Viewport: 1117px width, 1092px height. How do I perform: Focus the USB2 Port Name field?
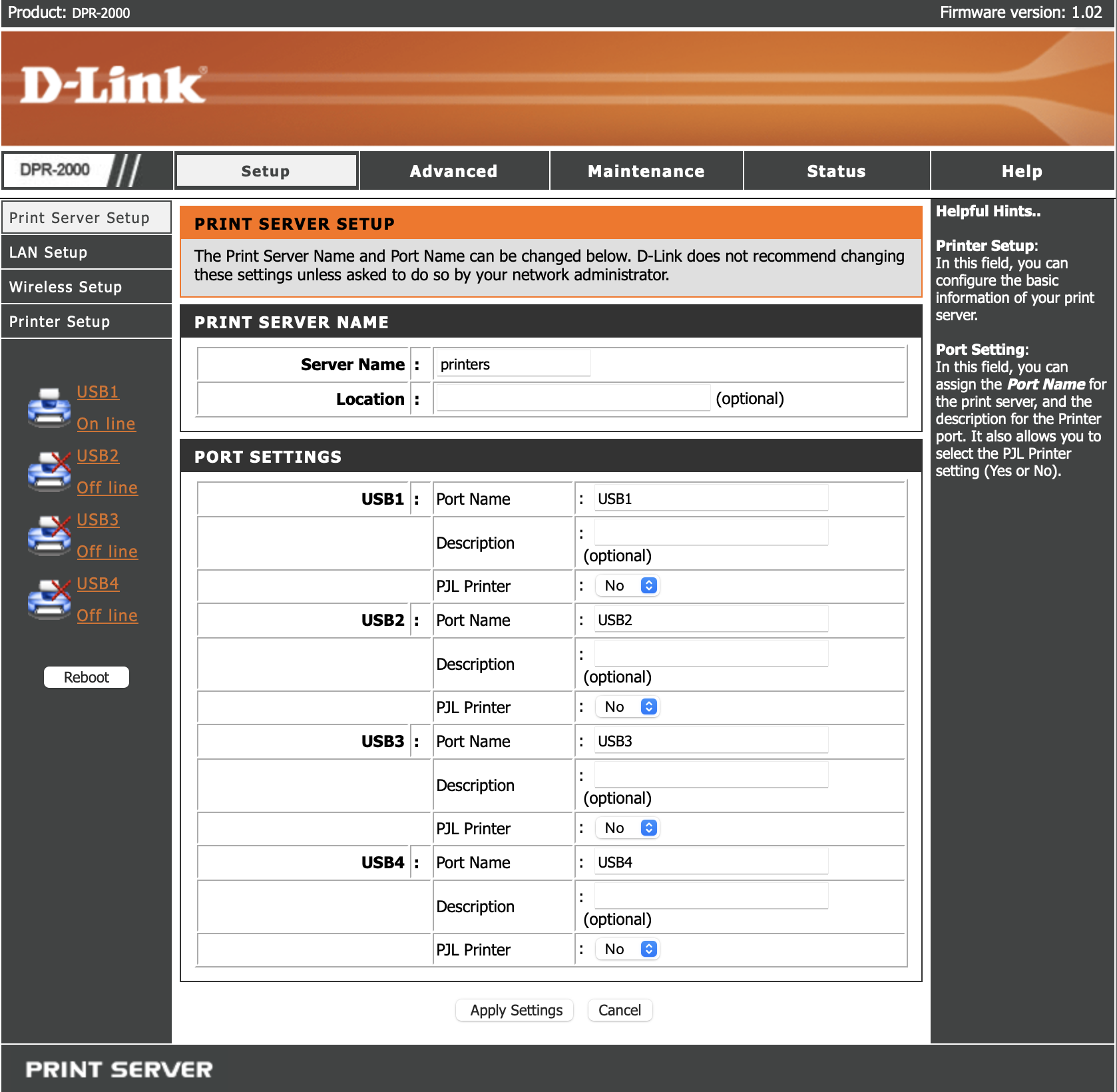click(x=711, y=619)
